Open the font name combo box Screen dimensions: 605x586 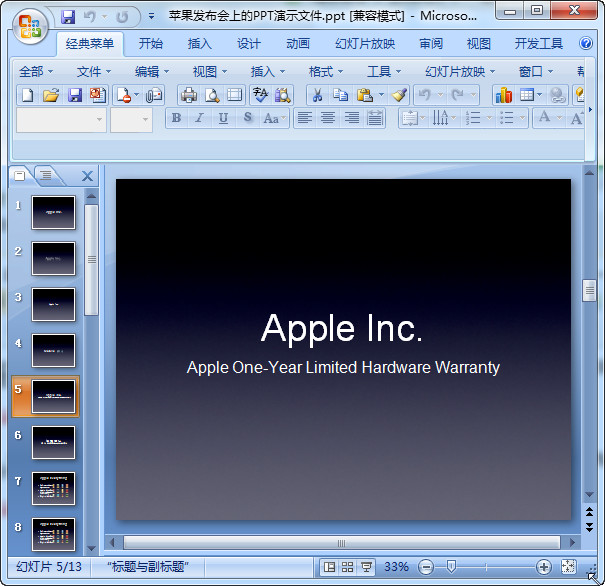(x=61, y=120)
